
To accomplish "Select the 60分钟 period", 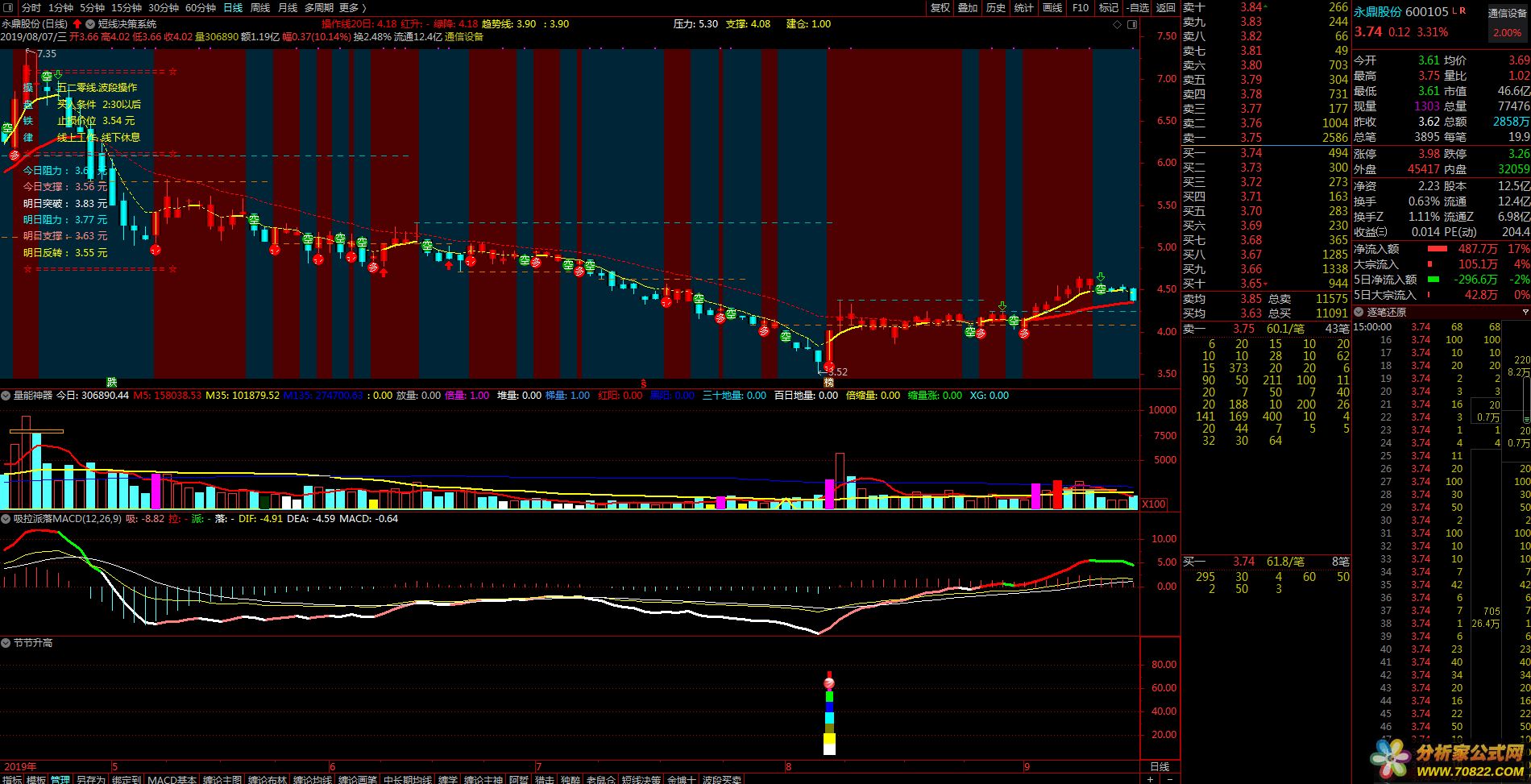I will (201, 7).
